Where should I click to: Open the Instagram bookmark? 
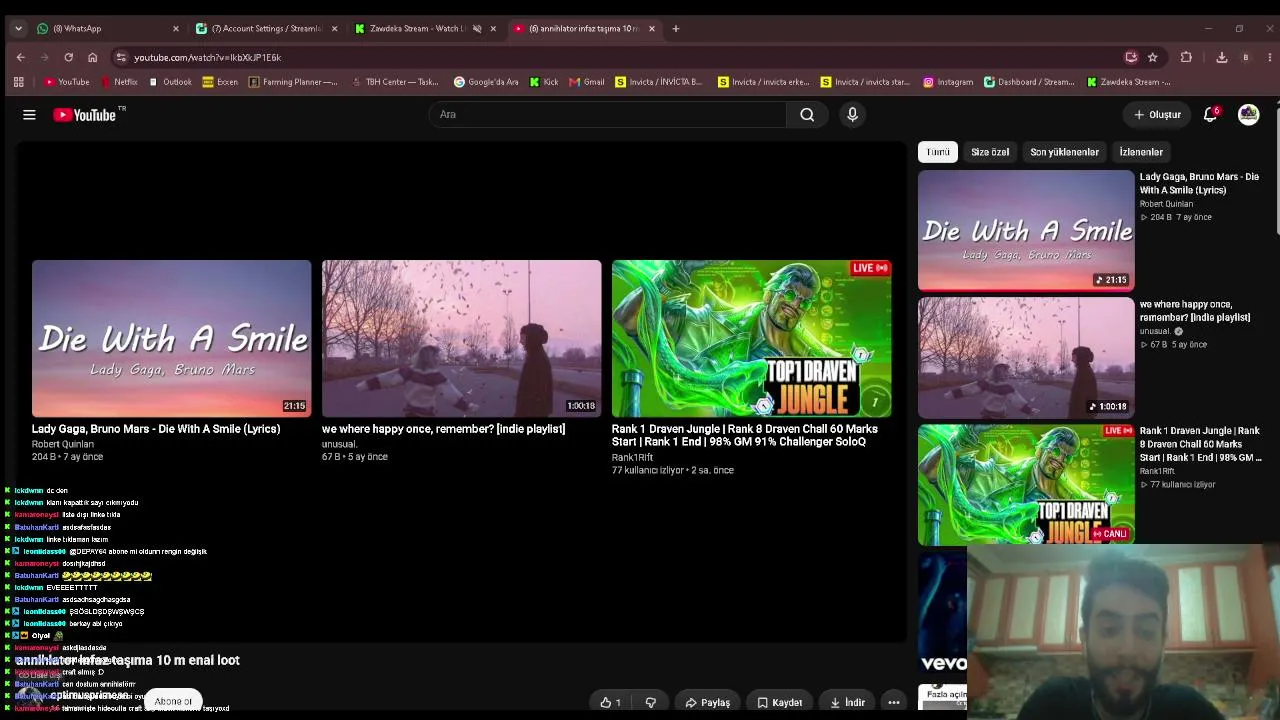click(948, 82)
